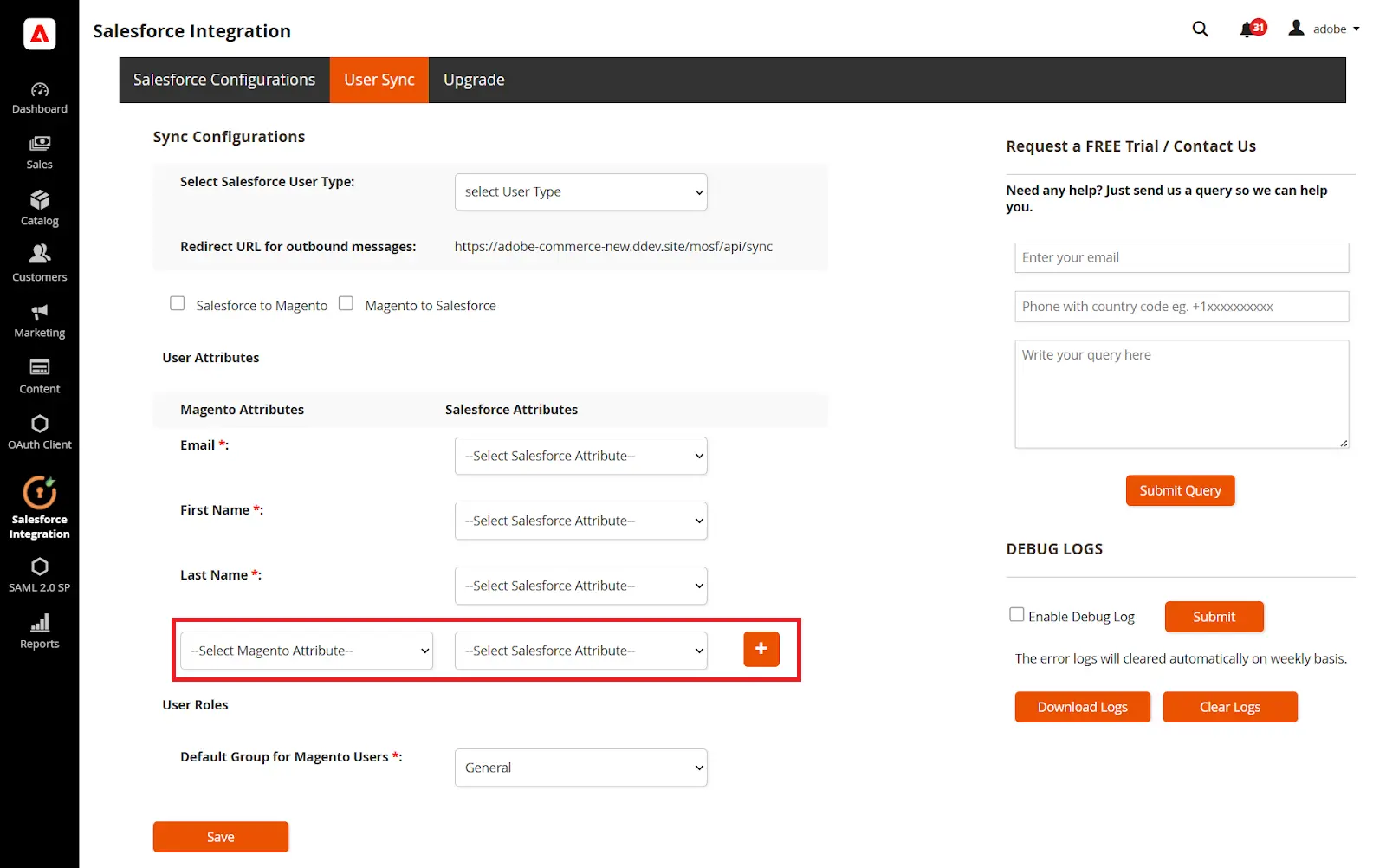Viewport: 1386px width, 868px height.
Task: Open SAML 2.0 SP in the sidebar
Action: tap(39, 575)
